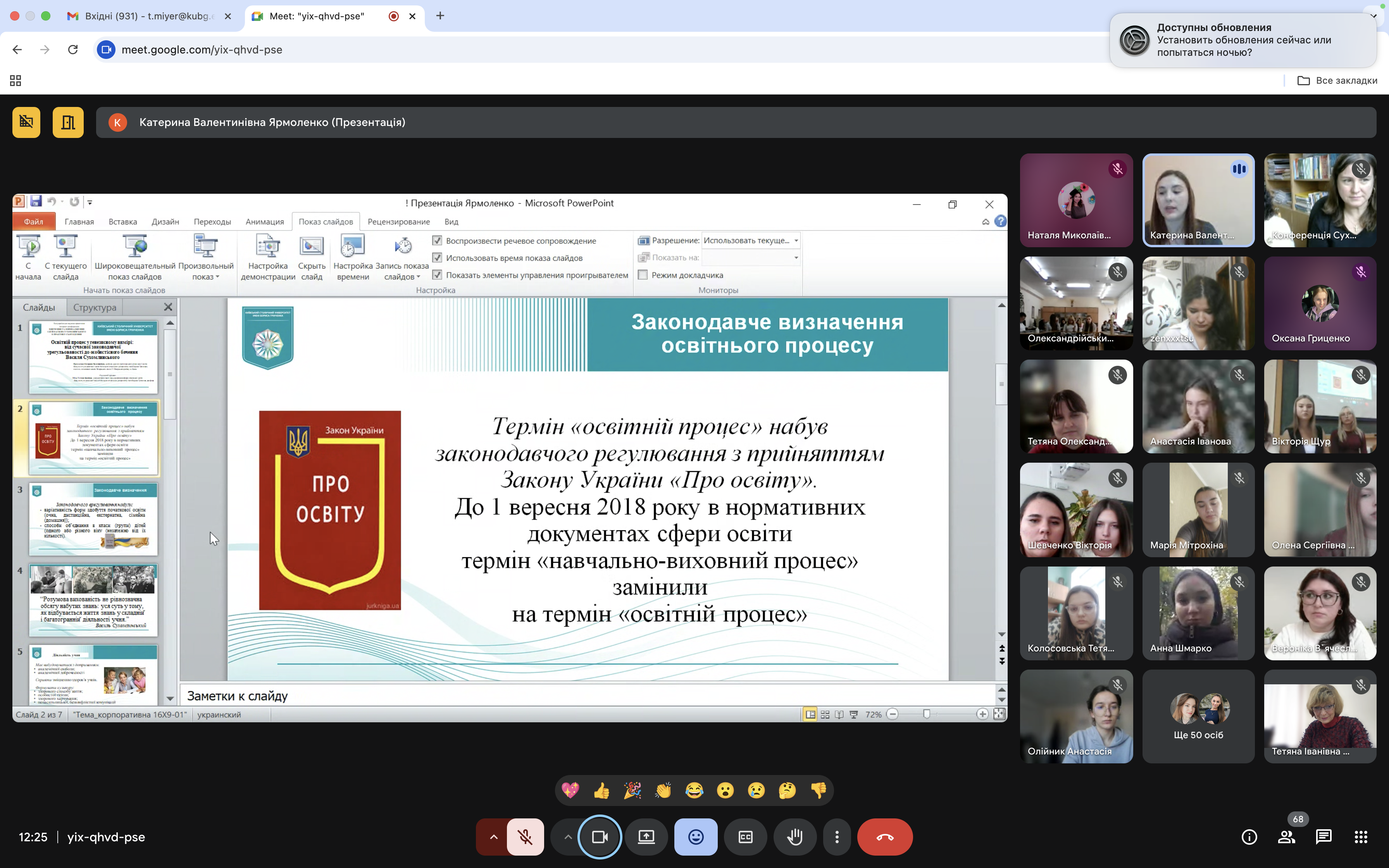Image resolution: width=1389 pixels, height=868 pixels.
Task: Open meeting details info icon
Action: [1249, 837]
